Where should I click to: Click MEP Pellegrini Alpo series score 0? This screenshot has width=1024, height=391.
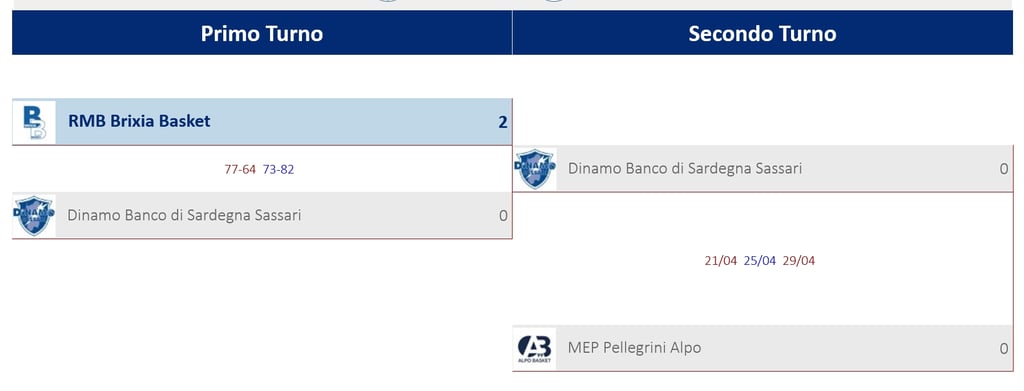[1004, 349]
